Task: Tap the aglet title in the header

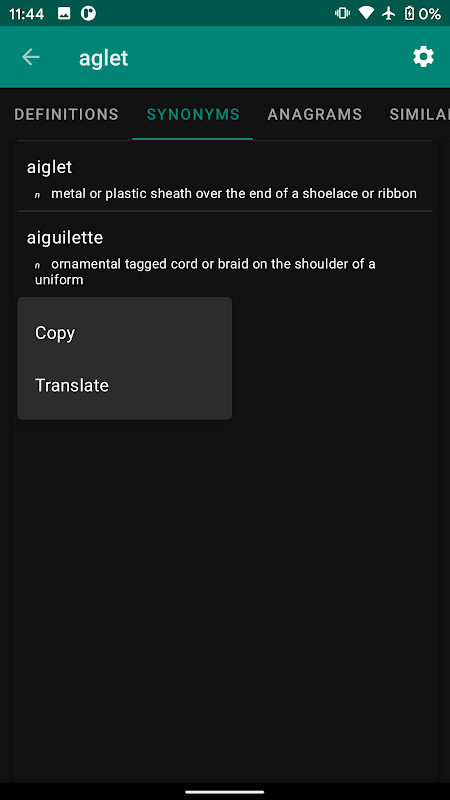Action: pos(104,58)
